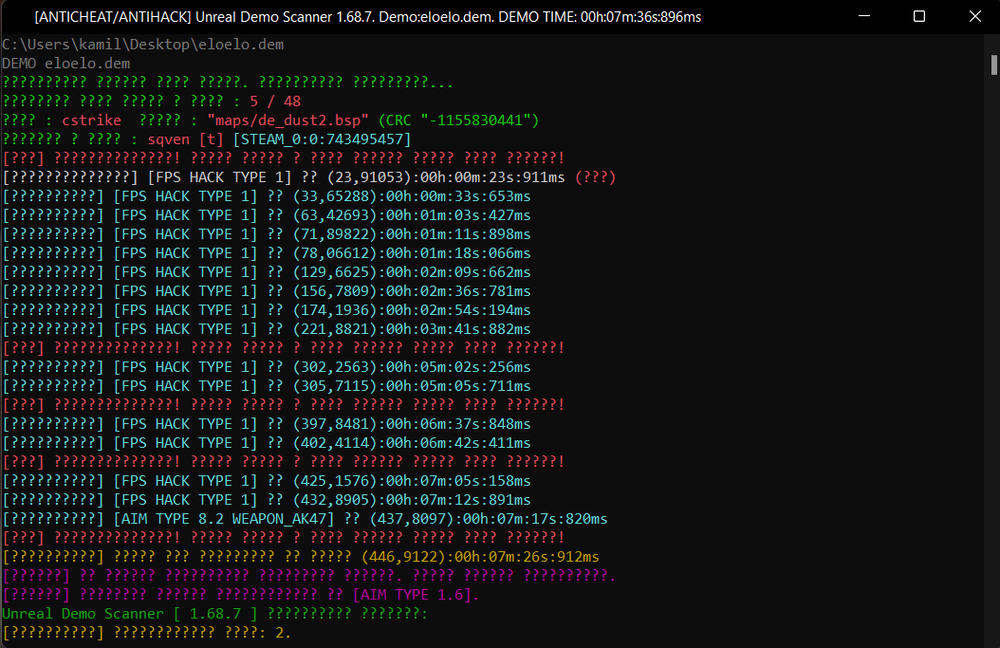Click the FPS HACK line at 00h:01m:03s:427ms
The width and height of the screenshot is (1000, 648).
click(x=267, y=216)
